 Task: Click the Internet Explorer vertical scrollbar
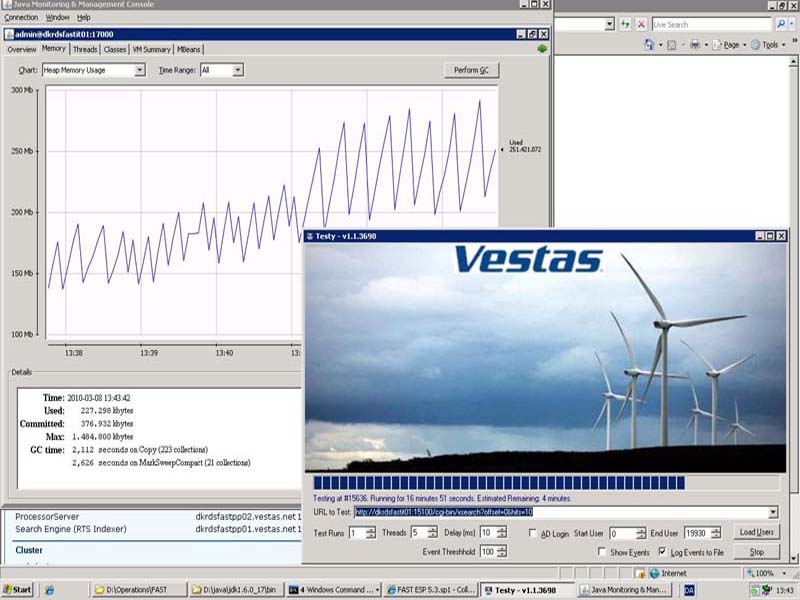click(x=793, y=311)
